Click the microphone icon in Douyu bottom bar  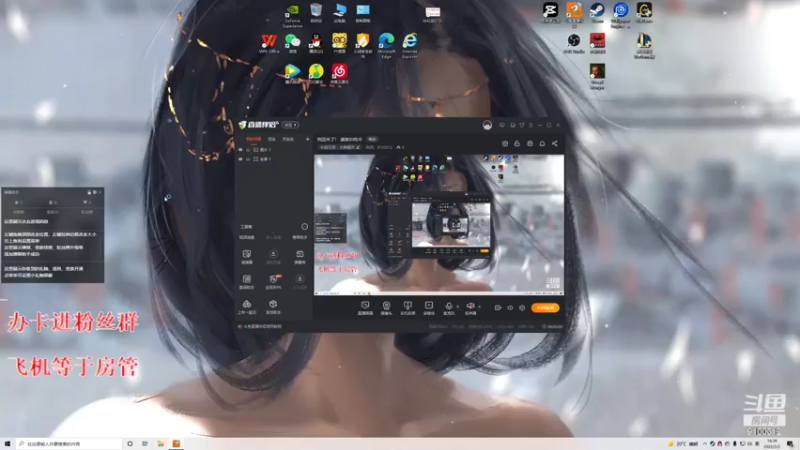[448, 308]
